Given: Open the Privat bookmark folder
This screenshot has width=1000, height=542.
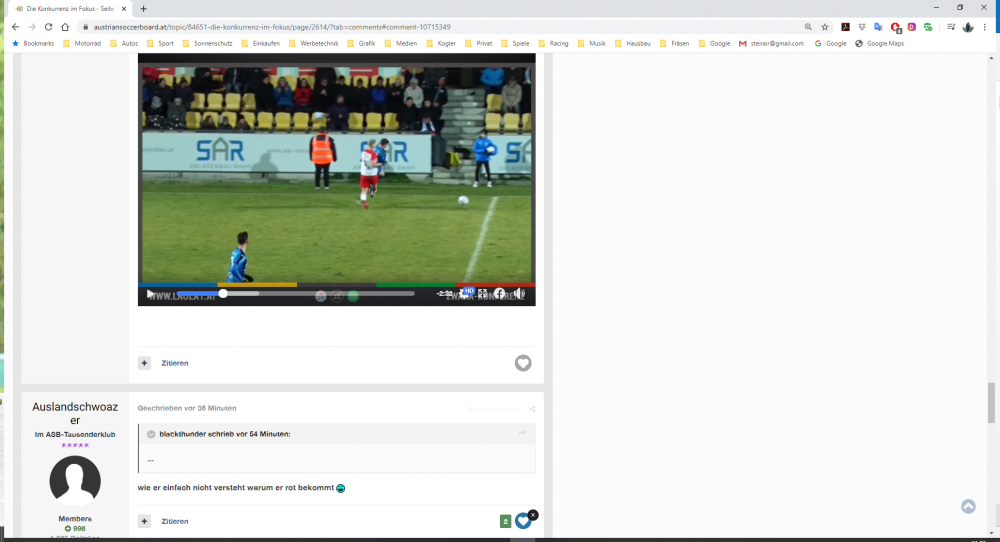Looking at the screenshot, I should (x=479, y=43).
